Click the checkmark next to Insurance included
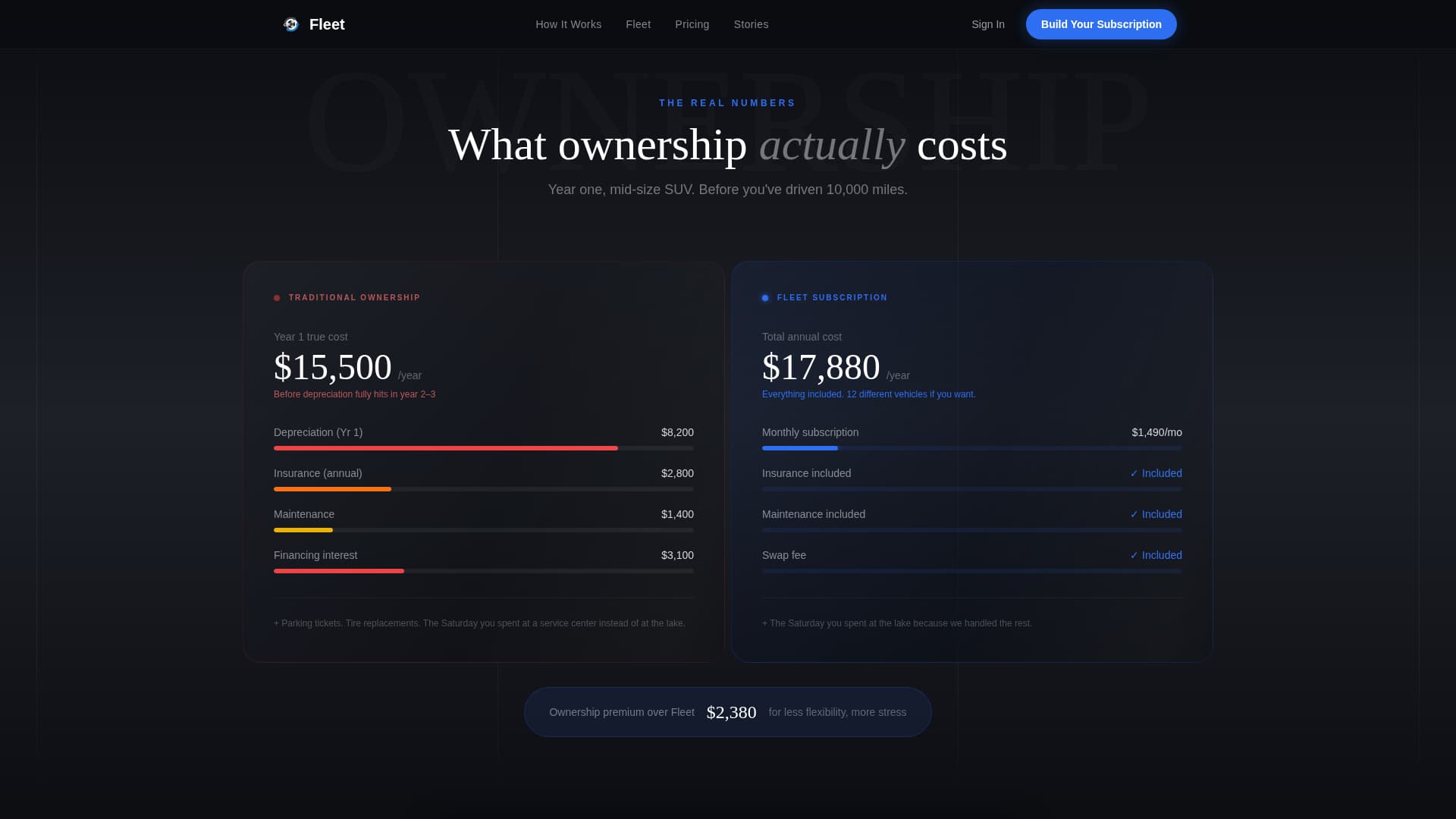Viewport: 1456px width, 819px height. coord(1134,473)
